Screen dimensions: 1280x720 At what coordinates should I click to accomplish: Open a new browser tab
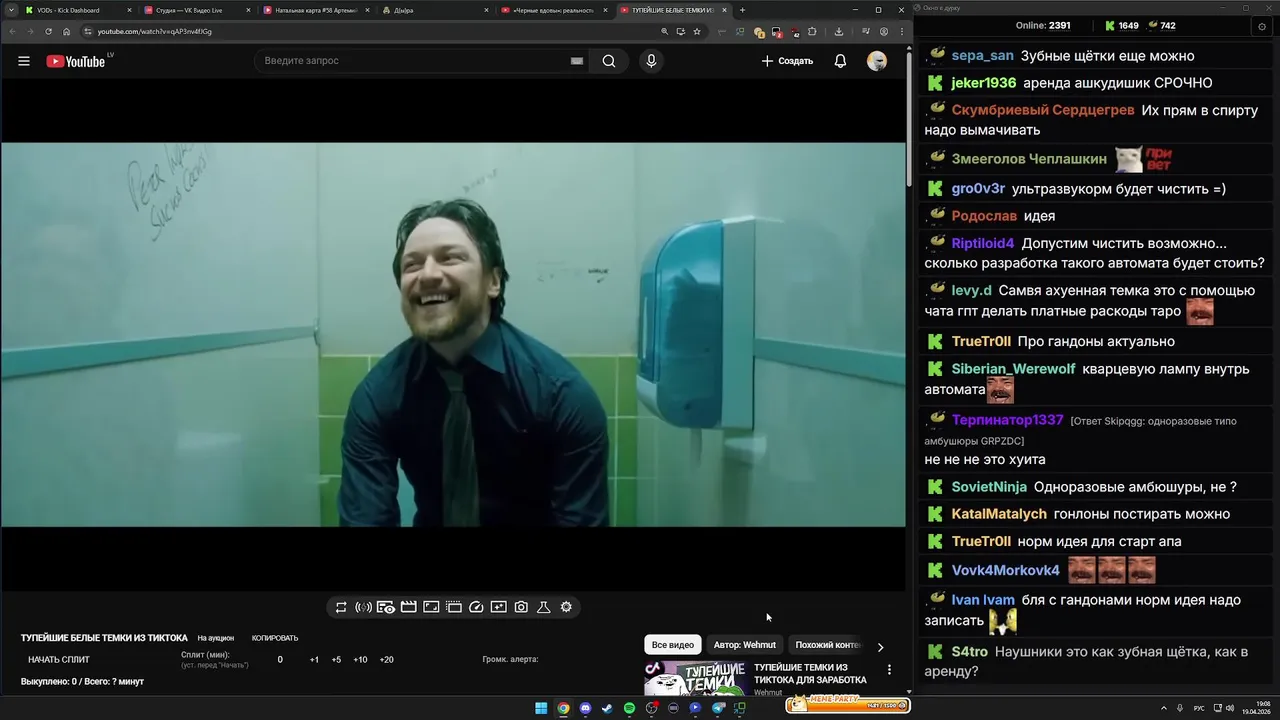(742, 10)
